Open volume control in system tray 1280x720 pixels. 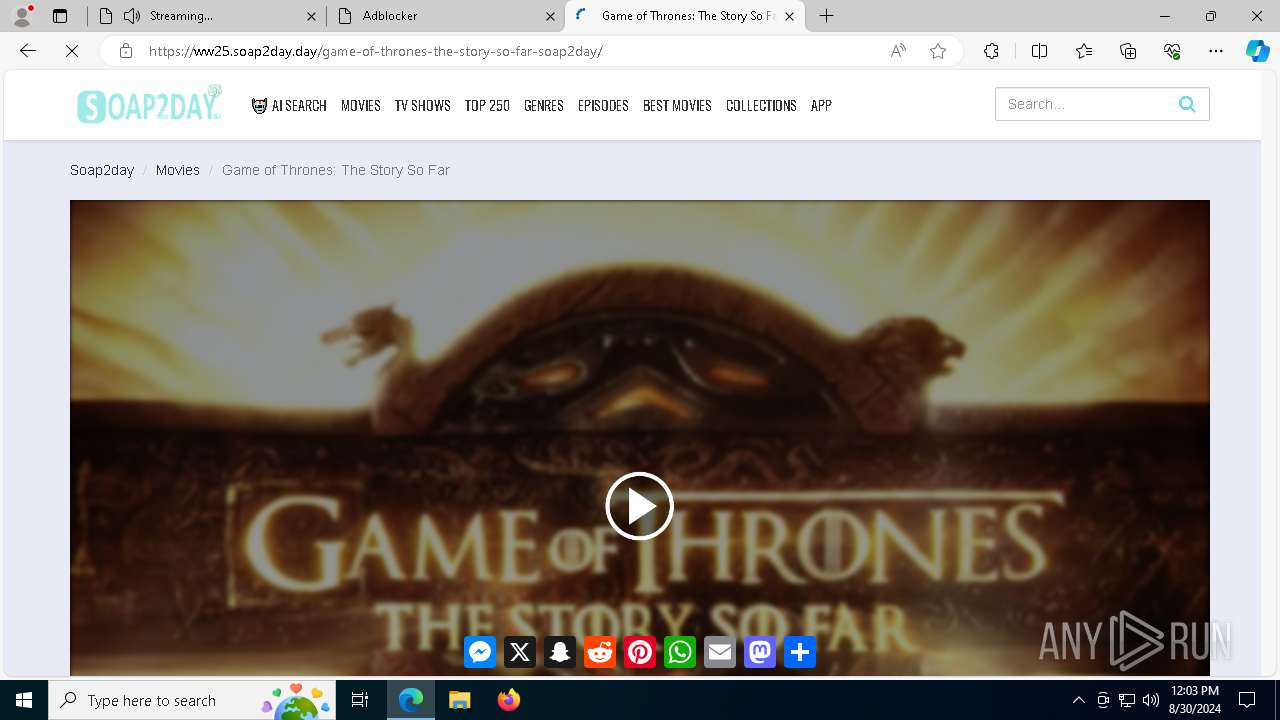(1150, 700)
